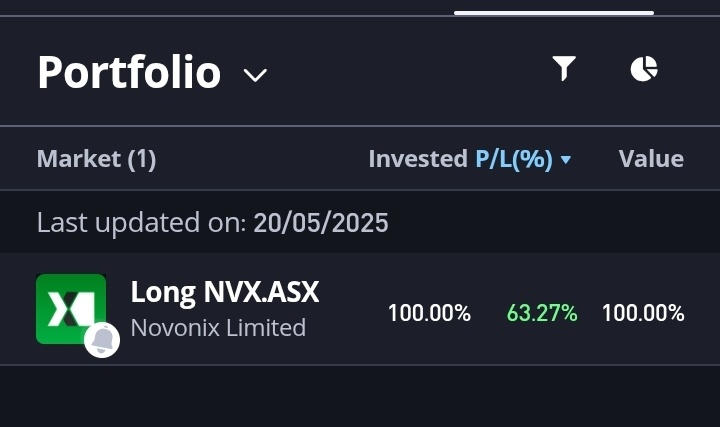Open Novonix Limited company subtitle
Screen dimensions: 720x427
(x=218, y=328)
